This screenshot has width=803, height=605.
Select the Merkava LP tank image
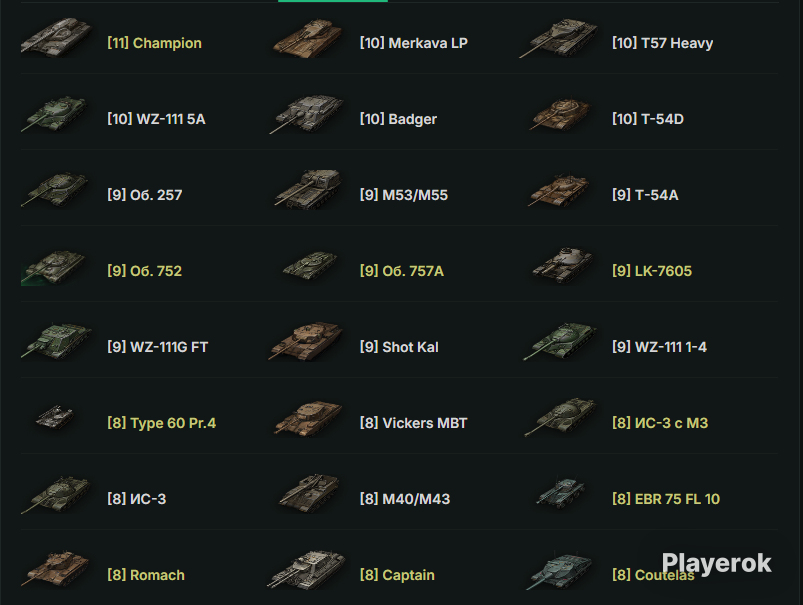(x=307, y=37)
